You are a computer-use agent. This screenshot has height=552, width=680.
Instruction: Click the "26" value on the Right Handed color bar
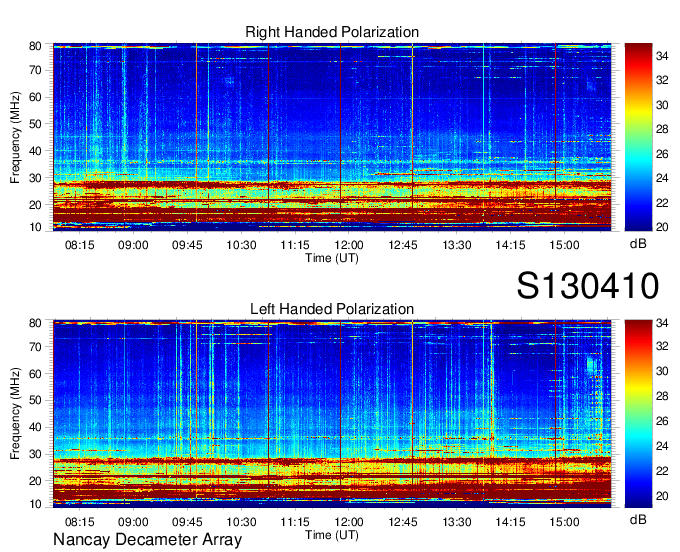(662, 154)
